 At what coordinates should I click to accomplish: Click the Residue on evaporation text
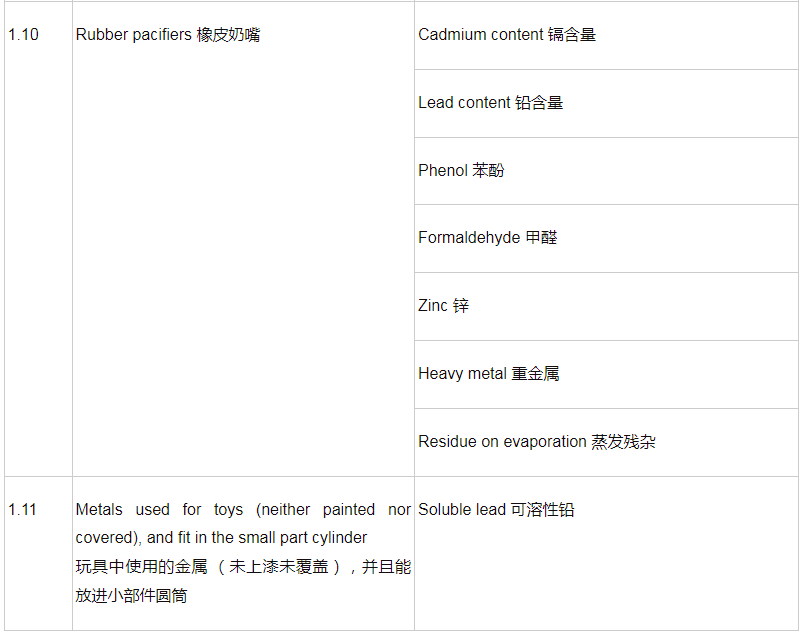pyautogui.click(x=502, y=442)
